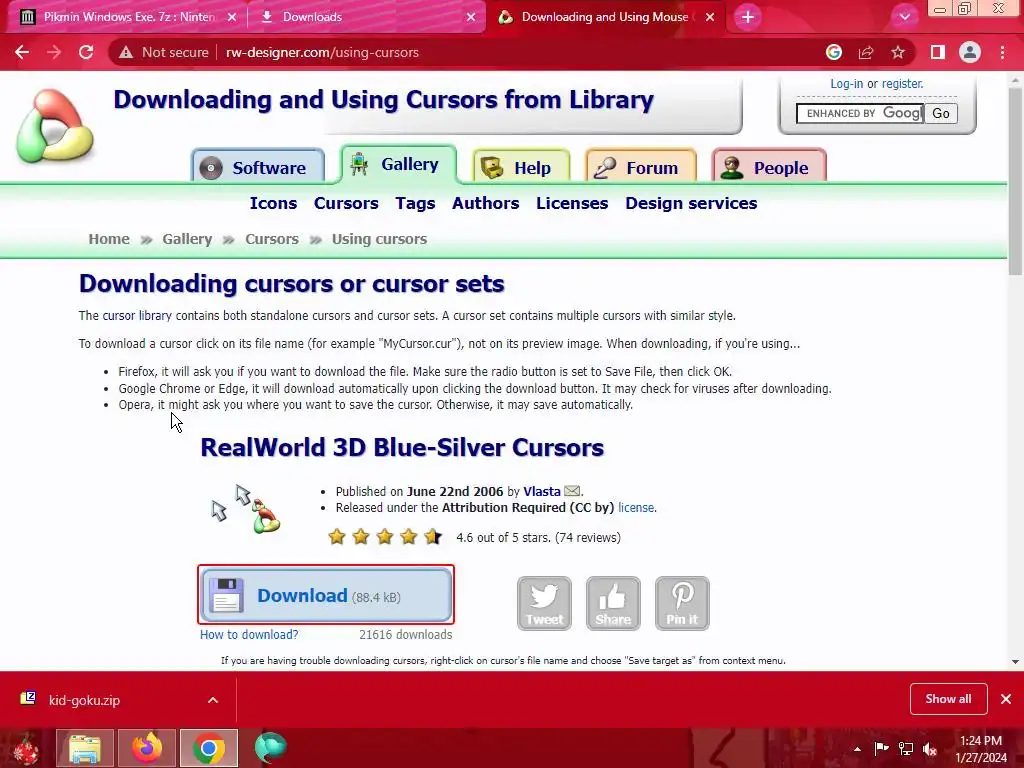The image size is (1024, 768).
Task: Click the How to download? link
Action: 249,635
